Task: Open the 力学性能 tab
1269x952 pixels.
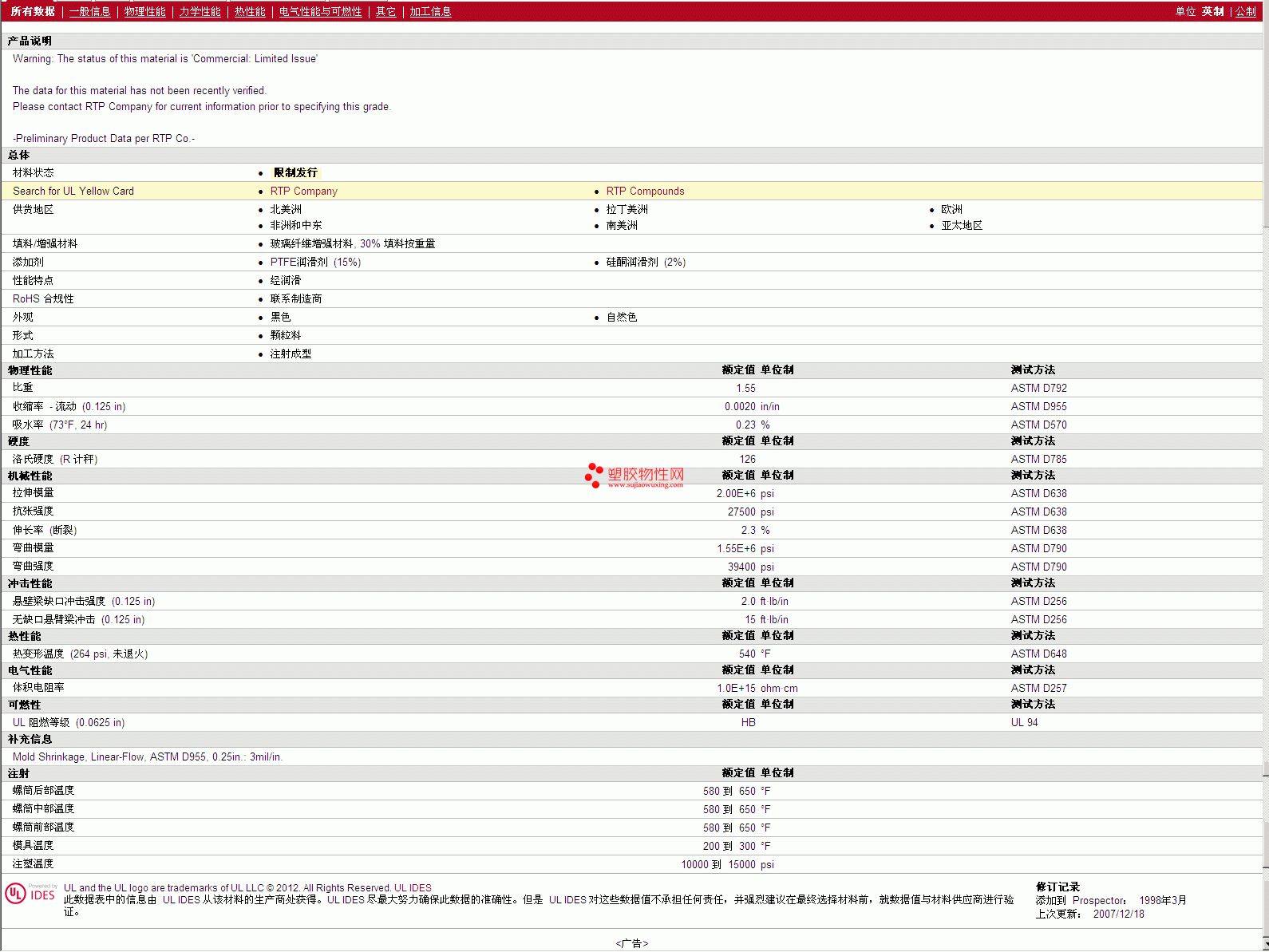Action: click(200, 11)
